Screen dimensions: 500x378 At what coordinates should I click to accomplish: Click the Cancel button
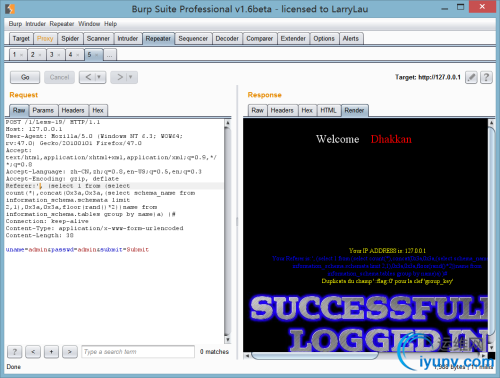click(59, 77)
